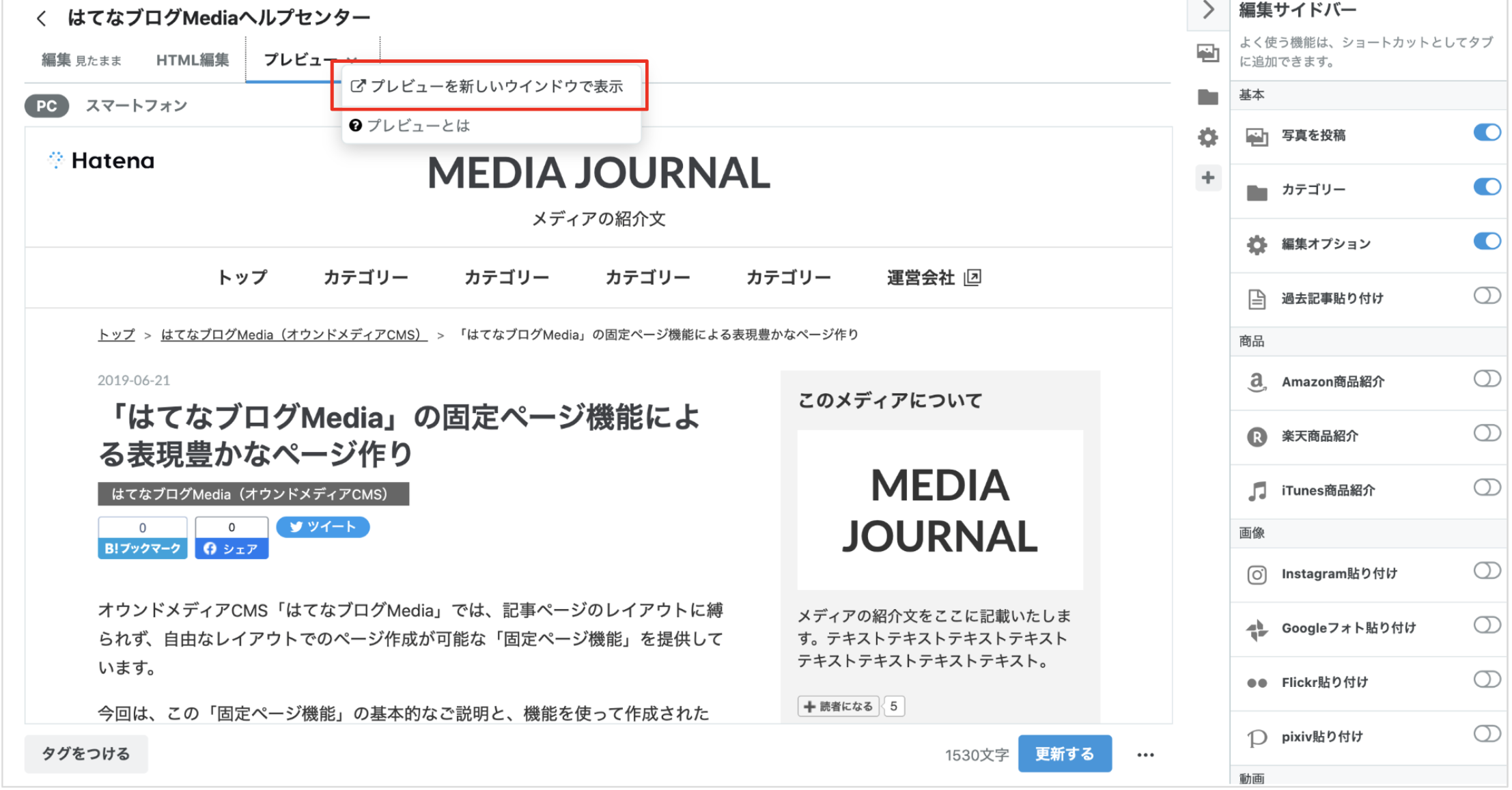Click the plus add-tab icon
The image size is (1512, 790).
click(1207, 178)
